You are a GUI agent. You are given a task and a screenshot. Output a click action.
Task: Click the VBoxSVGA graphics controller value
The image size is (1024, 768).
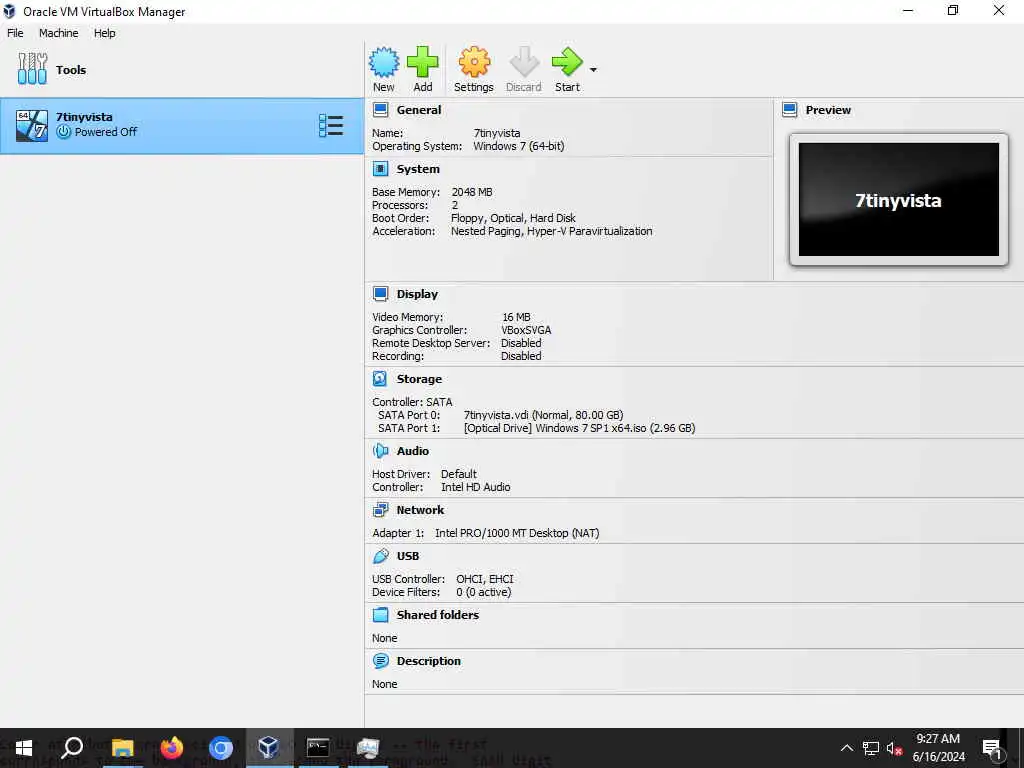(526, 330)
